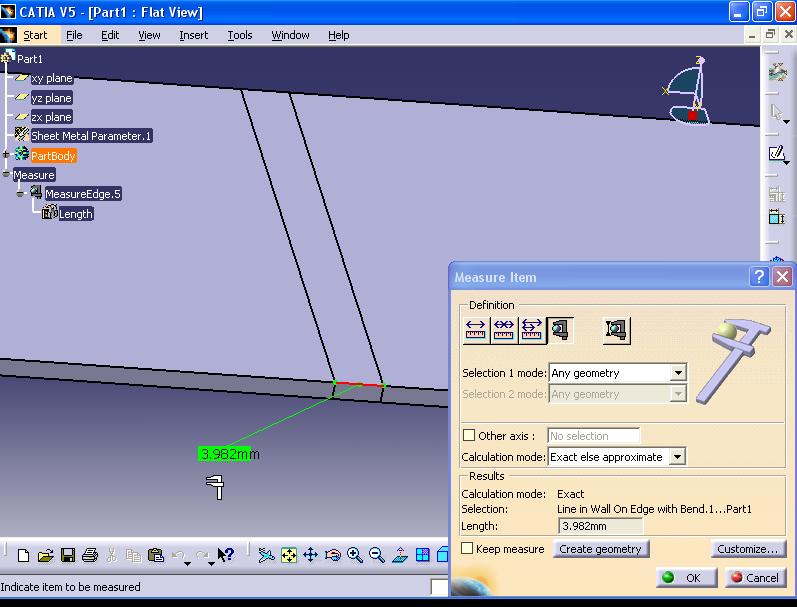
Task: Select Measure Between in chain mode icon
Action: [x=504, y=330]
